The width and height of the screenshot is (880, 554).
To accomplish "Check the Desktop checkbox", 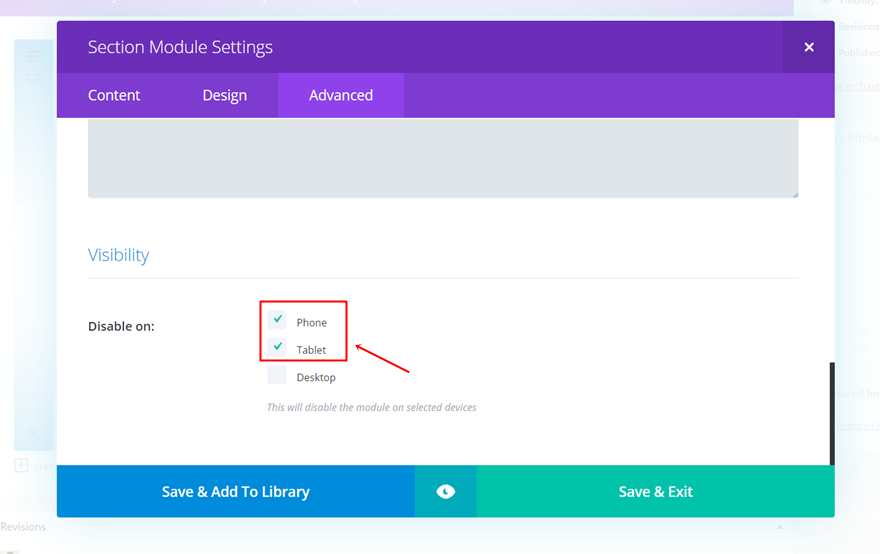I will tap(277, 376).
